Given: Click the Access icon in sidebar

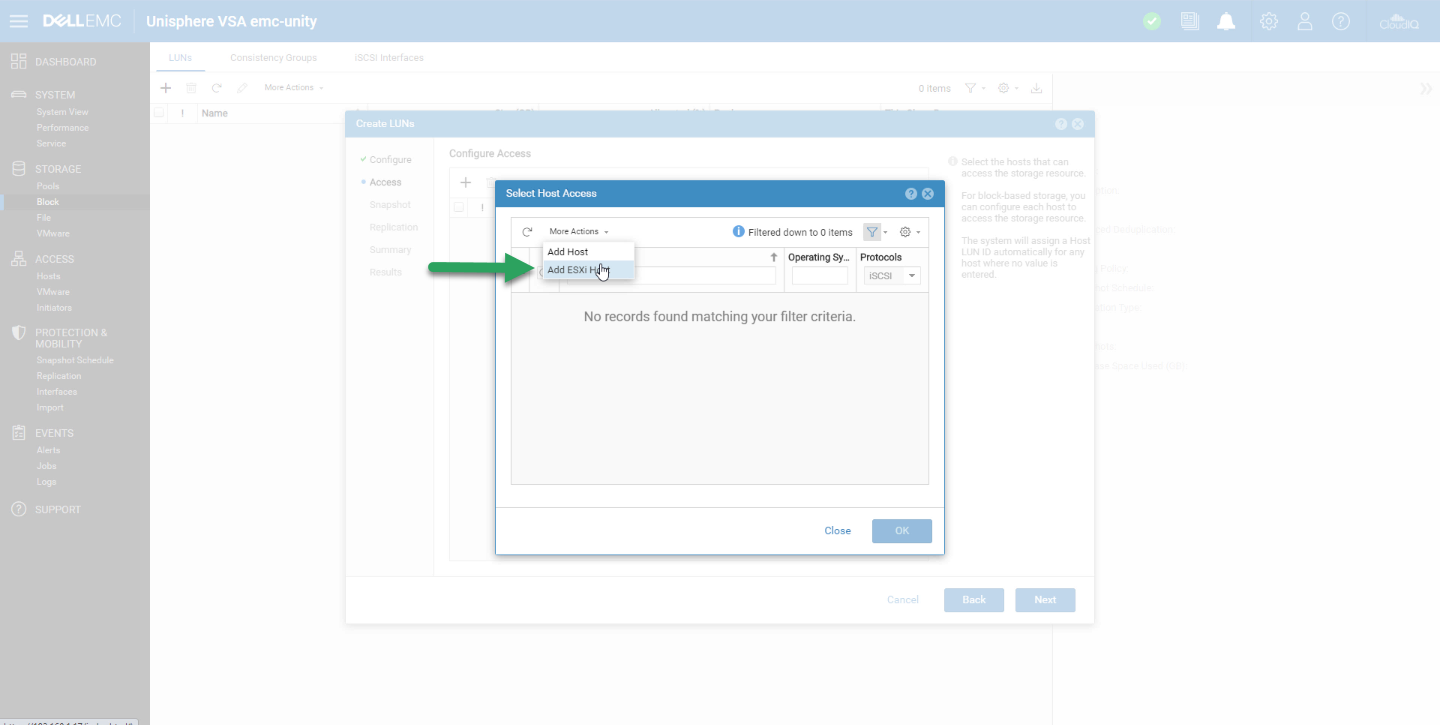Looking at the screenshot, I should (18, 259).
